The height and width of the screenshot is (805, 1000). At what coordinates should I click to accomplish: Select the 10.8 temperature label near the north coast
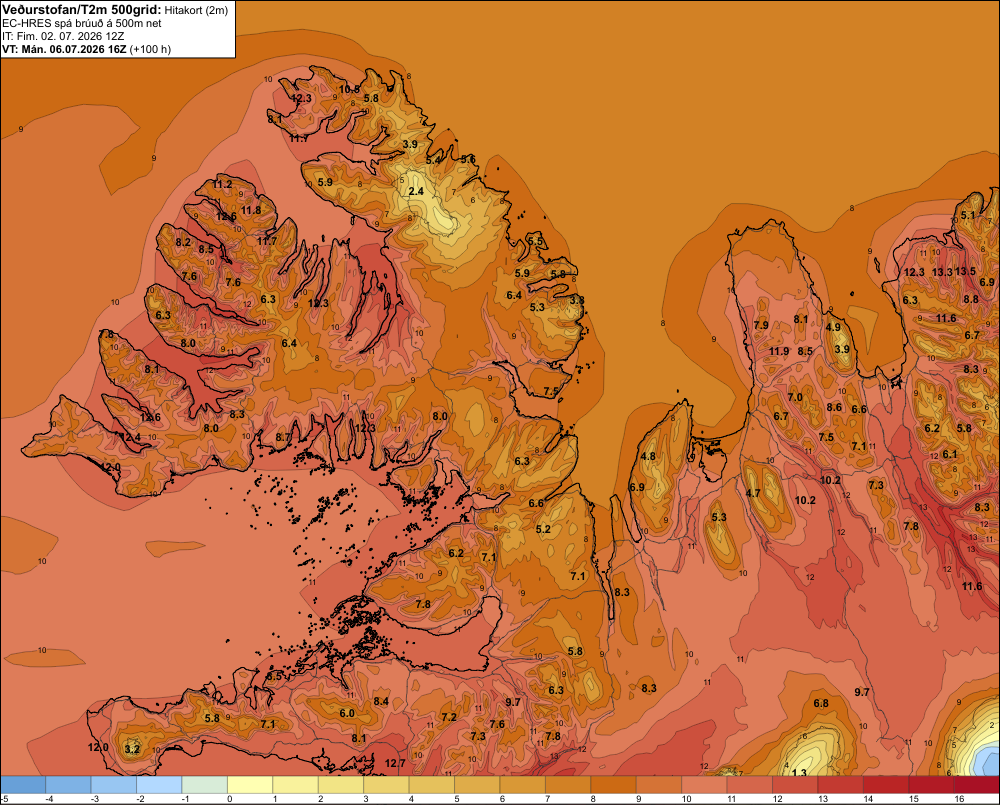tap(349, 89)
